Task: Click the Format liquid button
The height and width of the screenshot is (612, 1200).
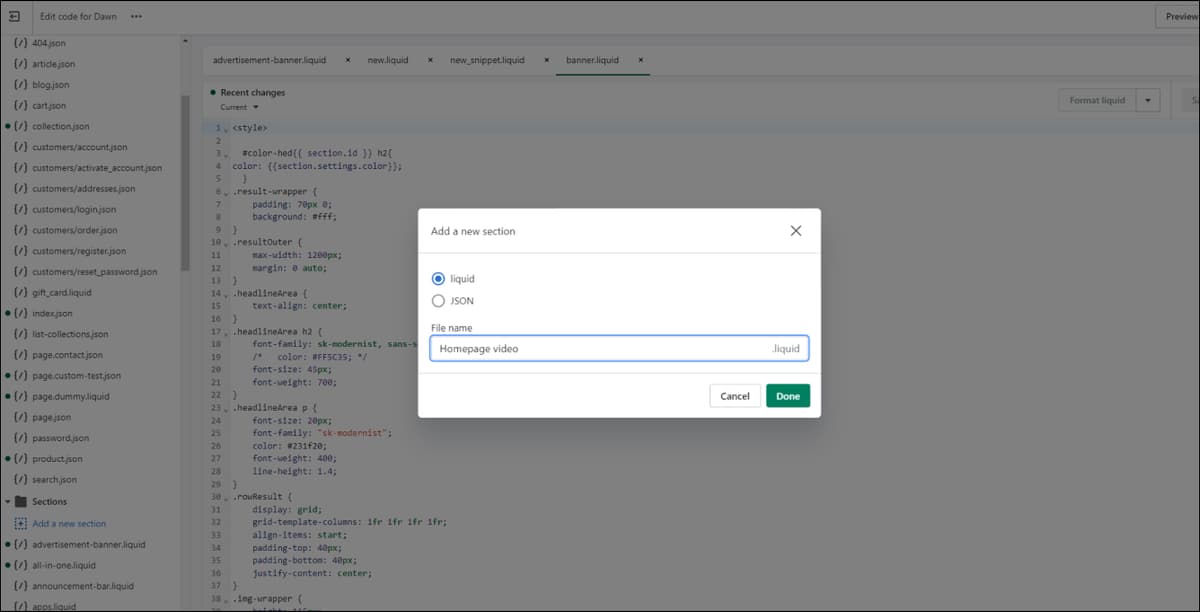Action: [x=1097, y=100]
